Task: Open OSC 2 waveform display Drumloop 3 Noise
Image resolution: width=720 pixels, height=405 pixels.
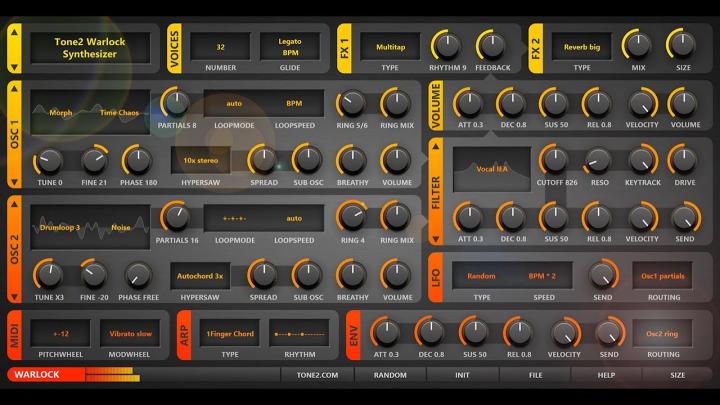Action: tap(90, 227)
